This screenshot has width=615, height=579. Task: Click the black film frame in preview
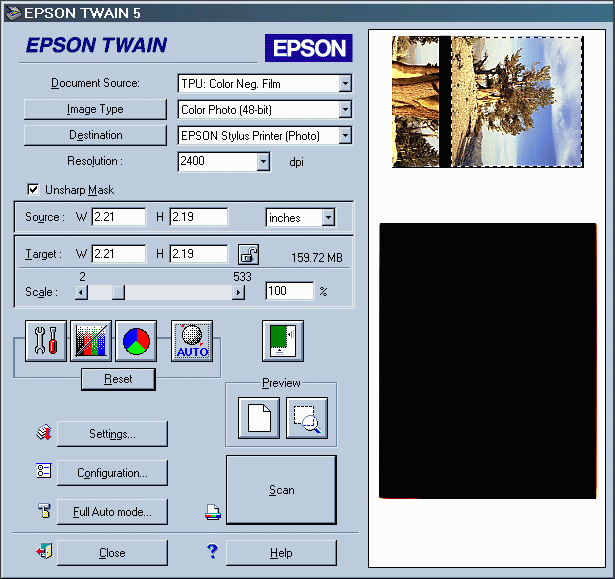pyautogui.click(x=488, y=361)
